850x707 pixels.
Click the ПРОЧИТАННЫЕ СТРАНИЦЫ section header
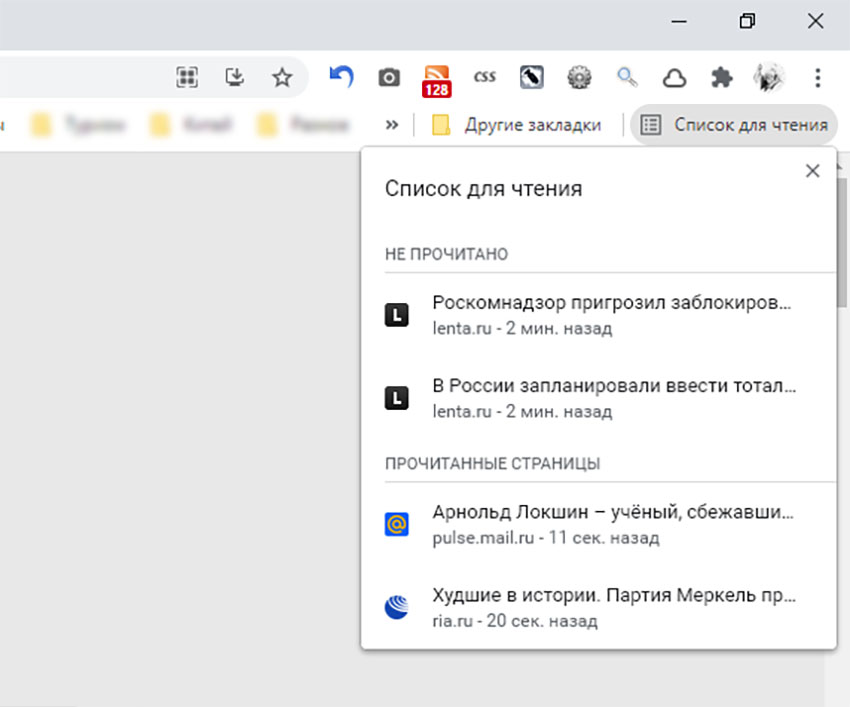point(493,464)
